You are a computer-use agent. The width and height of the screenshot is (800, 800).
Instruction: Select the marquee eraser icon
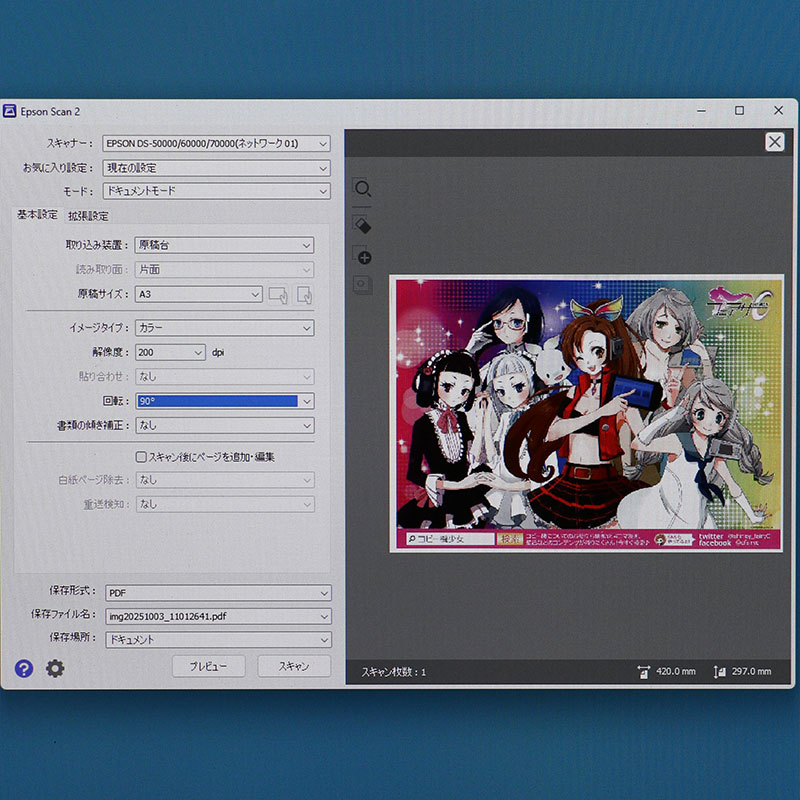tap(362, 224)
